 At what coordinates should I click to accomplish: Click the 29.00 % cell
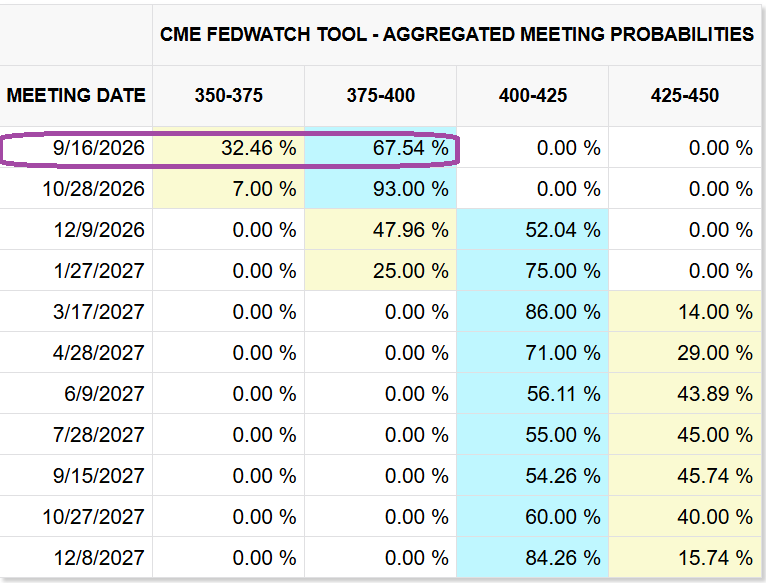(x=685, y=352)
